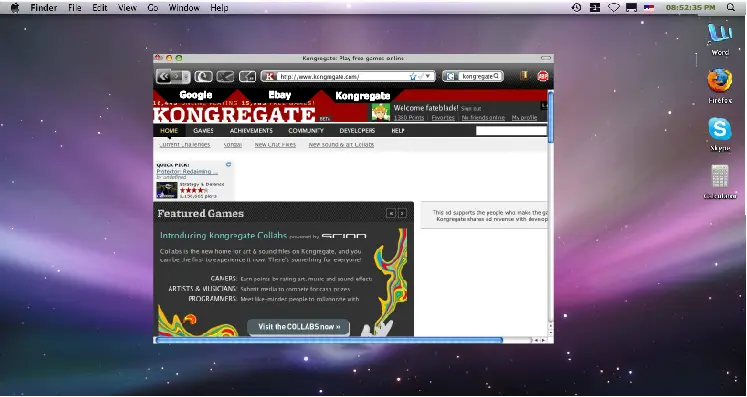This screenshot has height=397, width=747.
Task: Stop loading with the X toolbar button
Action: click(225, 76)
